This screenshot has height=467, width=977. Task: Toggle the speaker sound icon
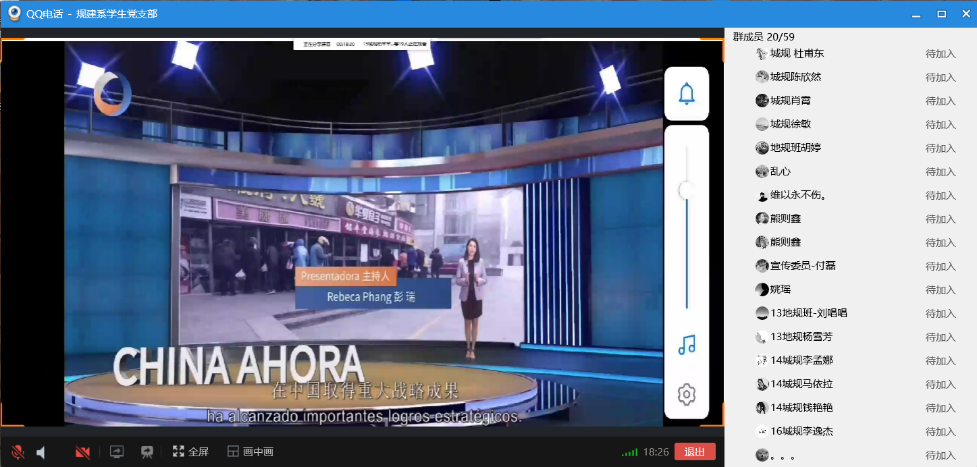tap(42, 452)
